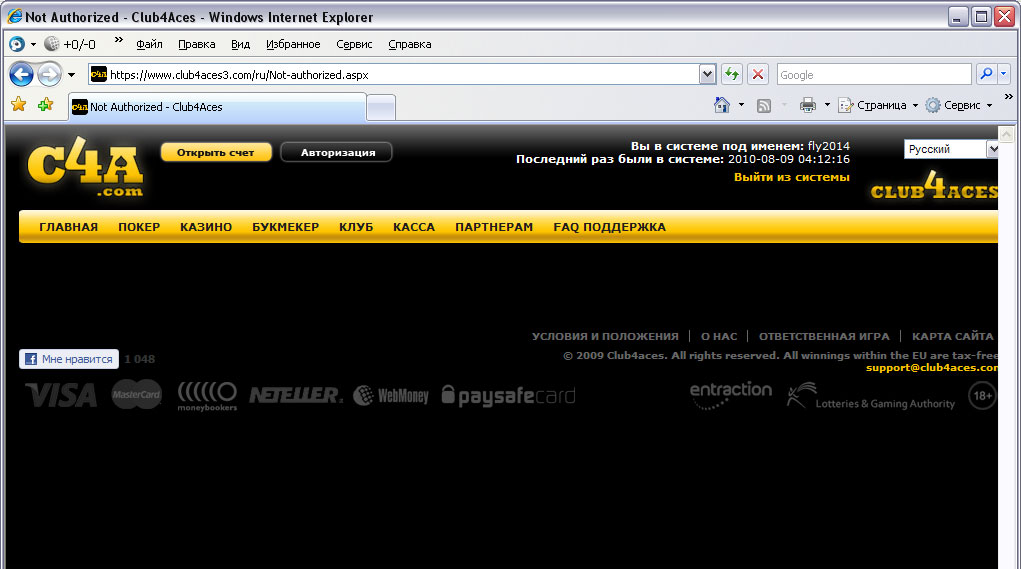Click the address bar URL field

click(393, 74)
